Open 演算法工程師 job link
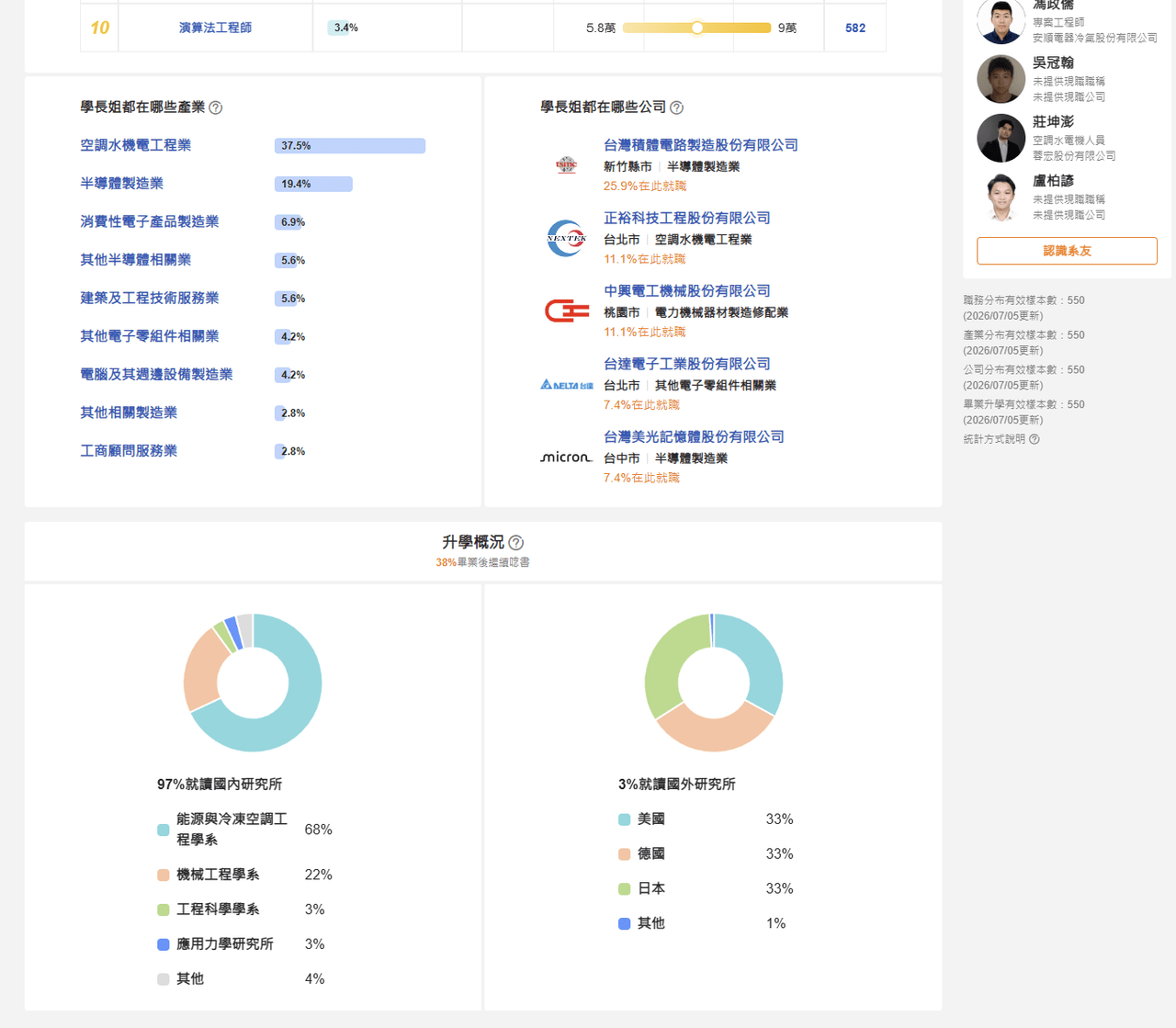Viewport: 1176px width, 1028px height. tap(215, 28)
